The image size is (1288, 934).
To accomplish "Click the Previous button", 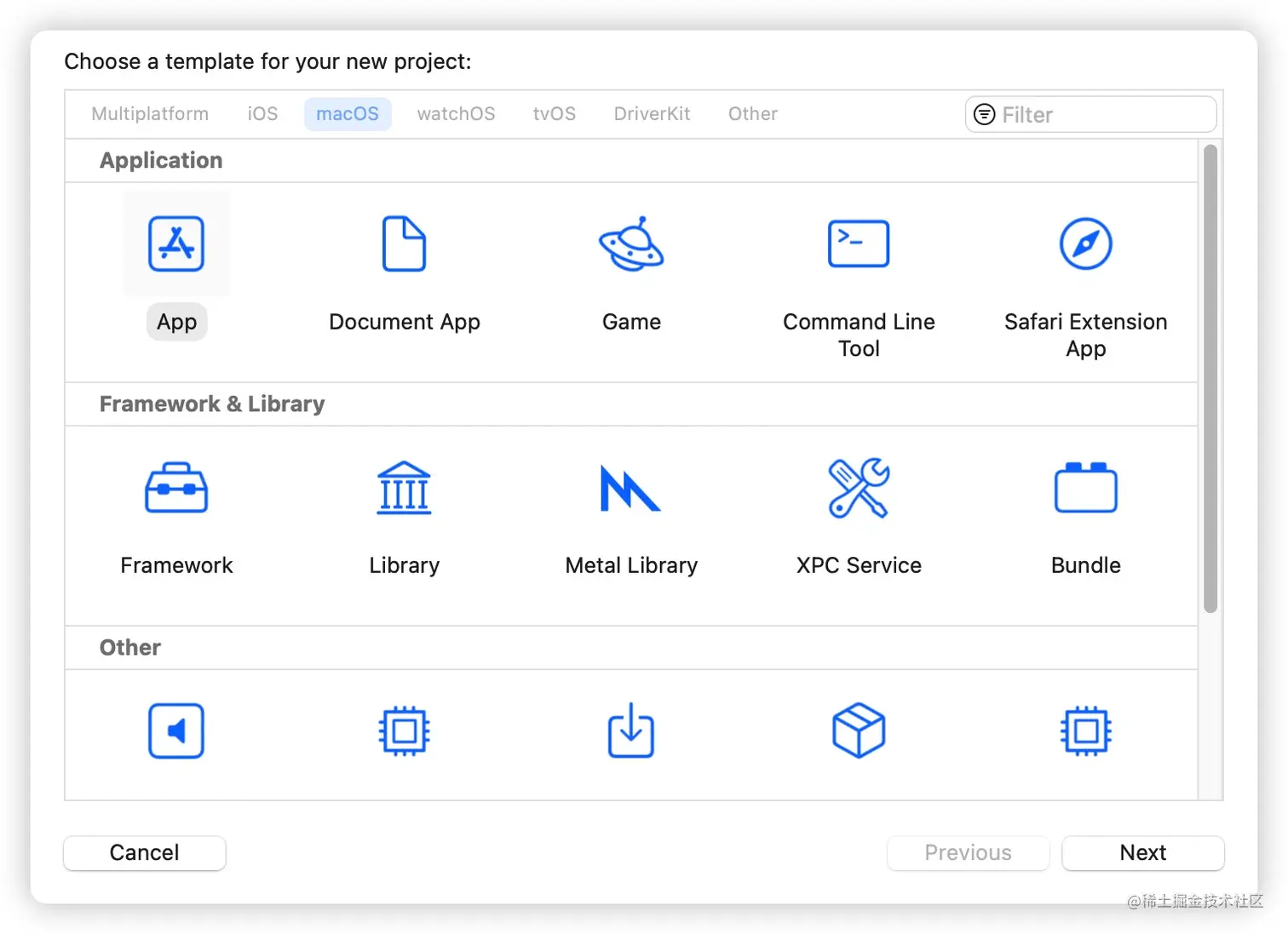I will click(968, 852).
